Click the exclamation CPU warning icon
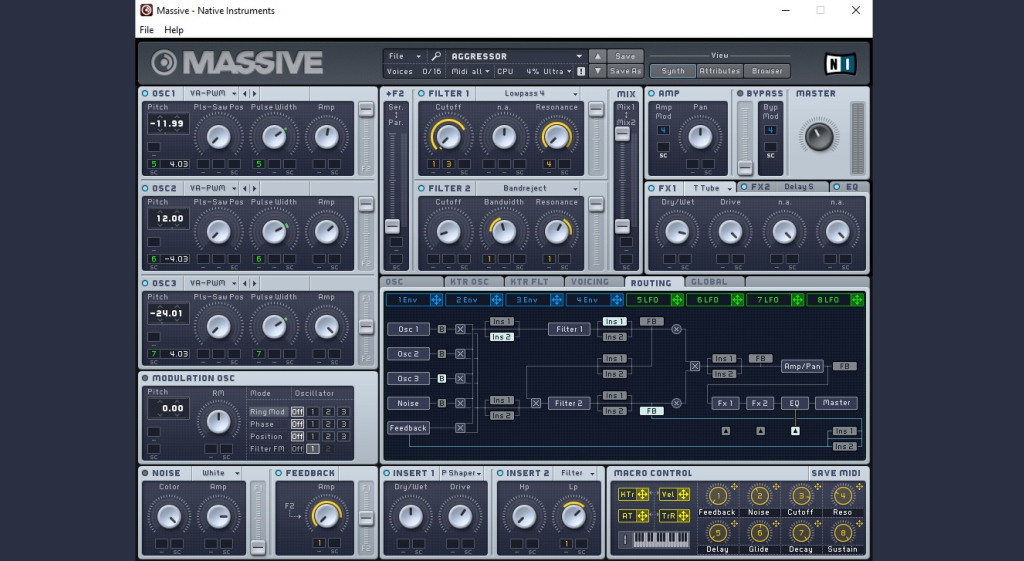This screenshot has height=561, width=1024. [581, 71]
